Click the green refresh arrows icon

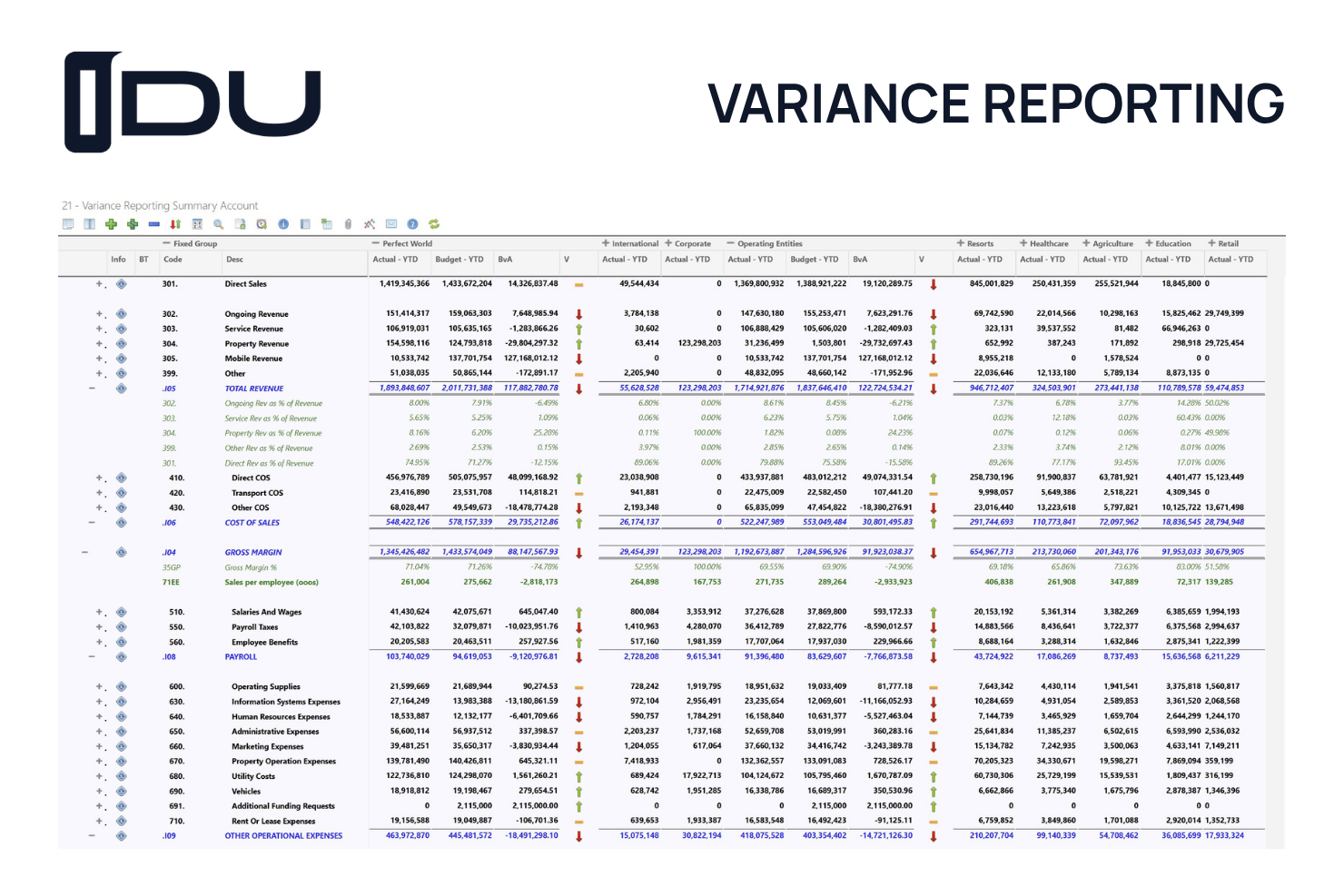pyautogui.click(x=434, y=224)
